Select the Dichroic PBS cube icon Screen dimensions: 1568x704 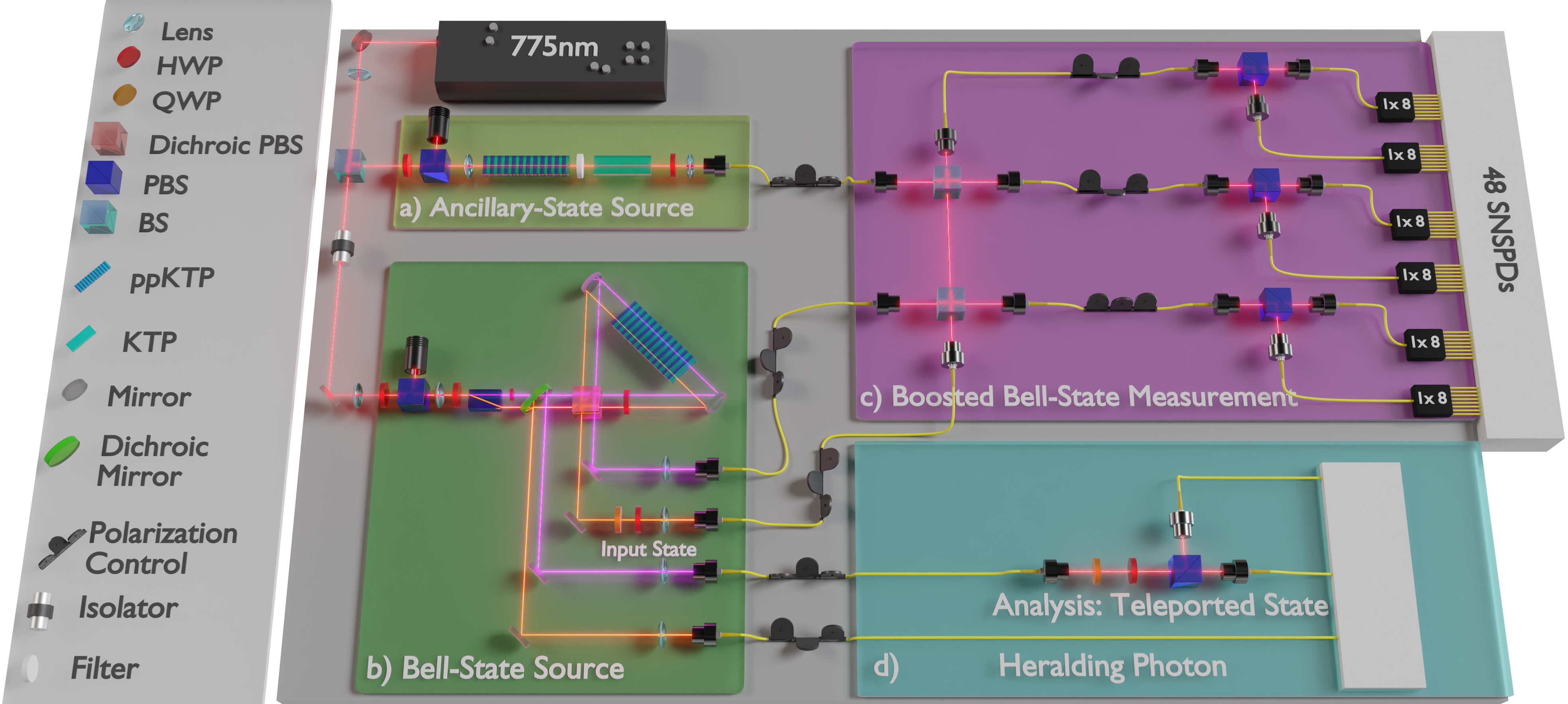click(x=110, y=139)
